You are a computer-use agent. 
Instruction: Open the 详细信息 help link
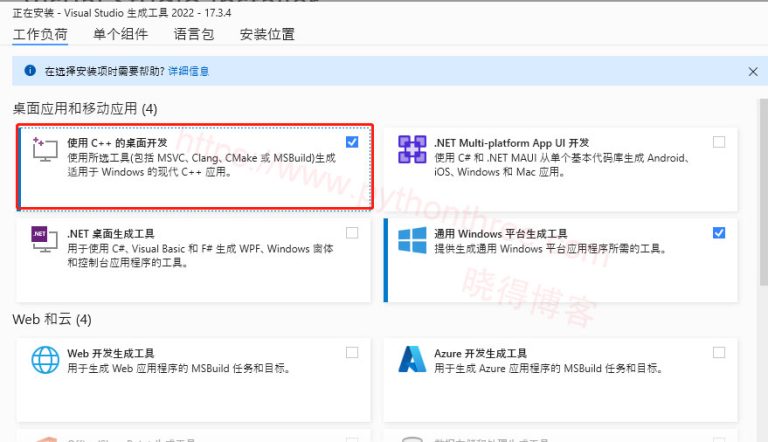point(188,72)
